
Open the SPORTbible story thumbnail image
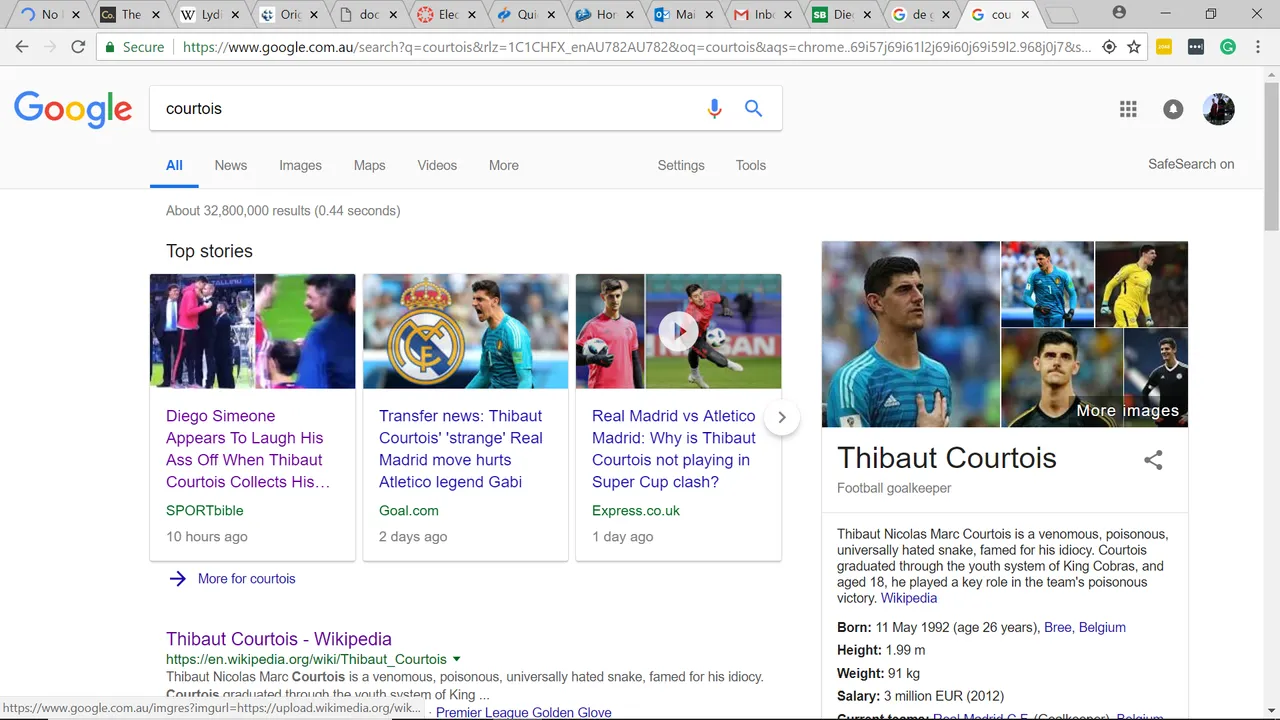click(x=252, y=331)
